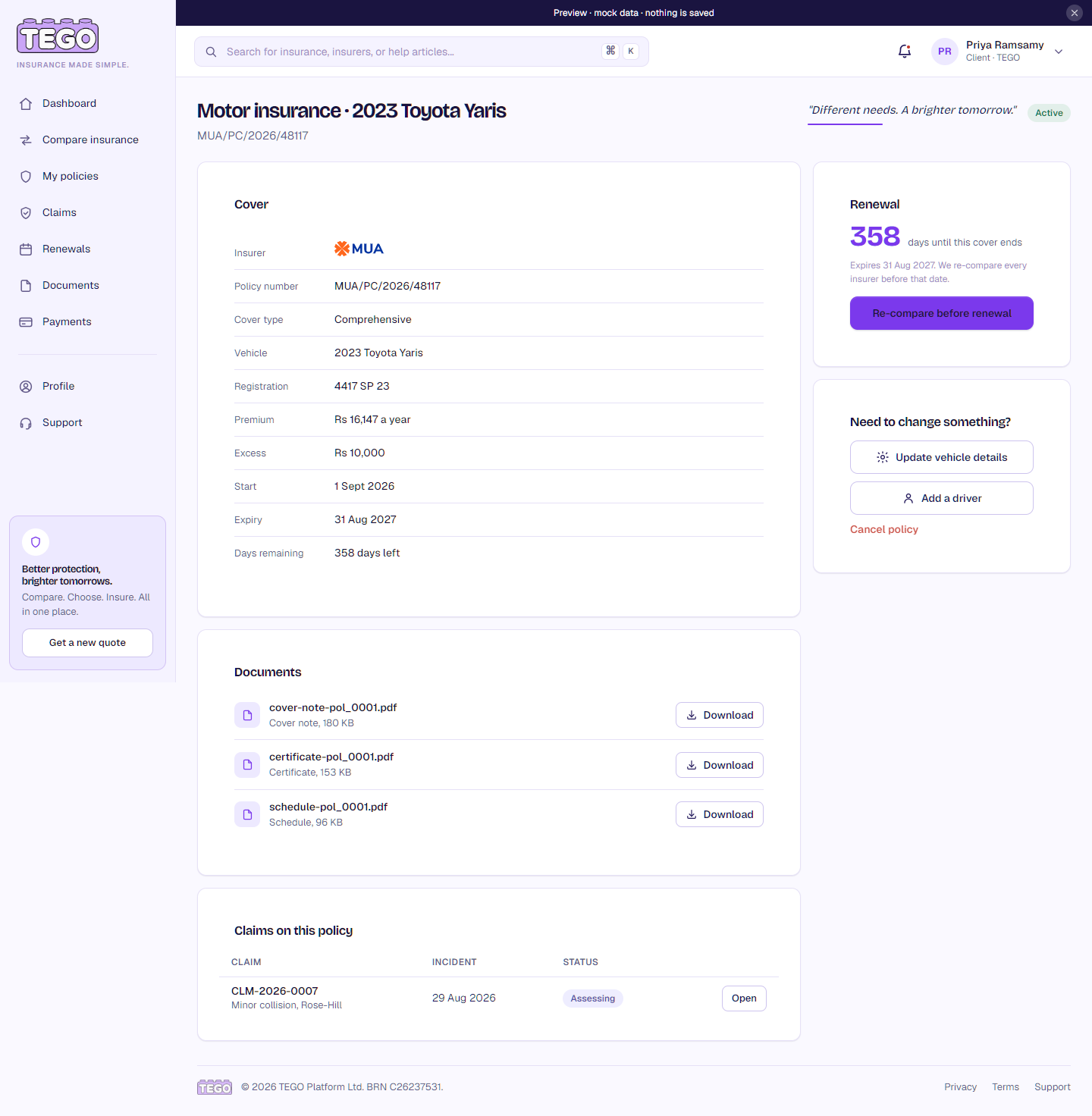
Task: Click the search magnifier icon
Action: coord(212,52)
